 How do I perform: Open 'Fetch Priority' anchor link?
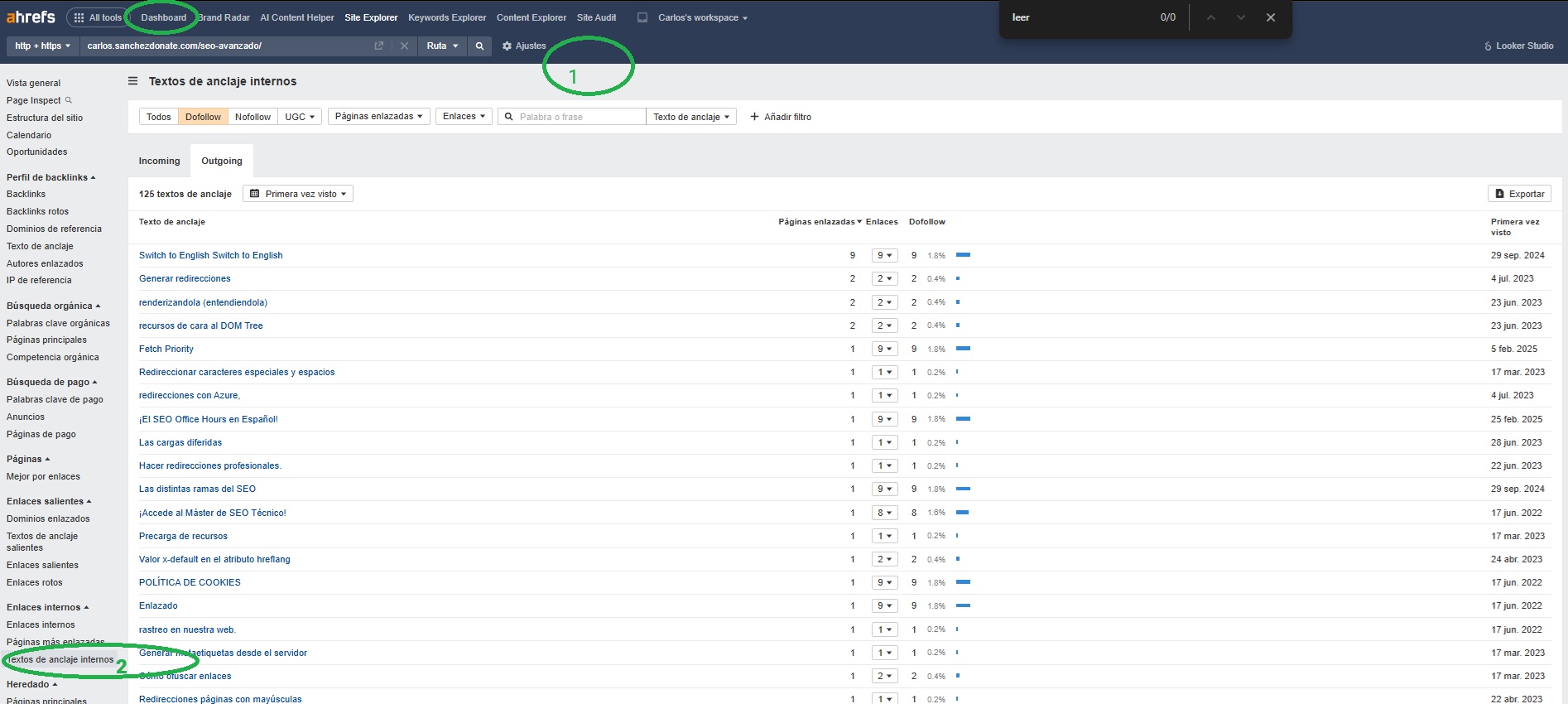coord(166,350)
